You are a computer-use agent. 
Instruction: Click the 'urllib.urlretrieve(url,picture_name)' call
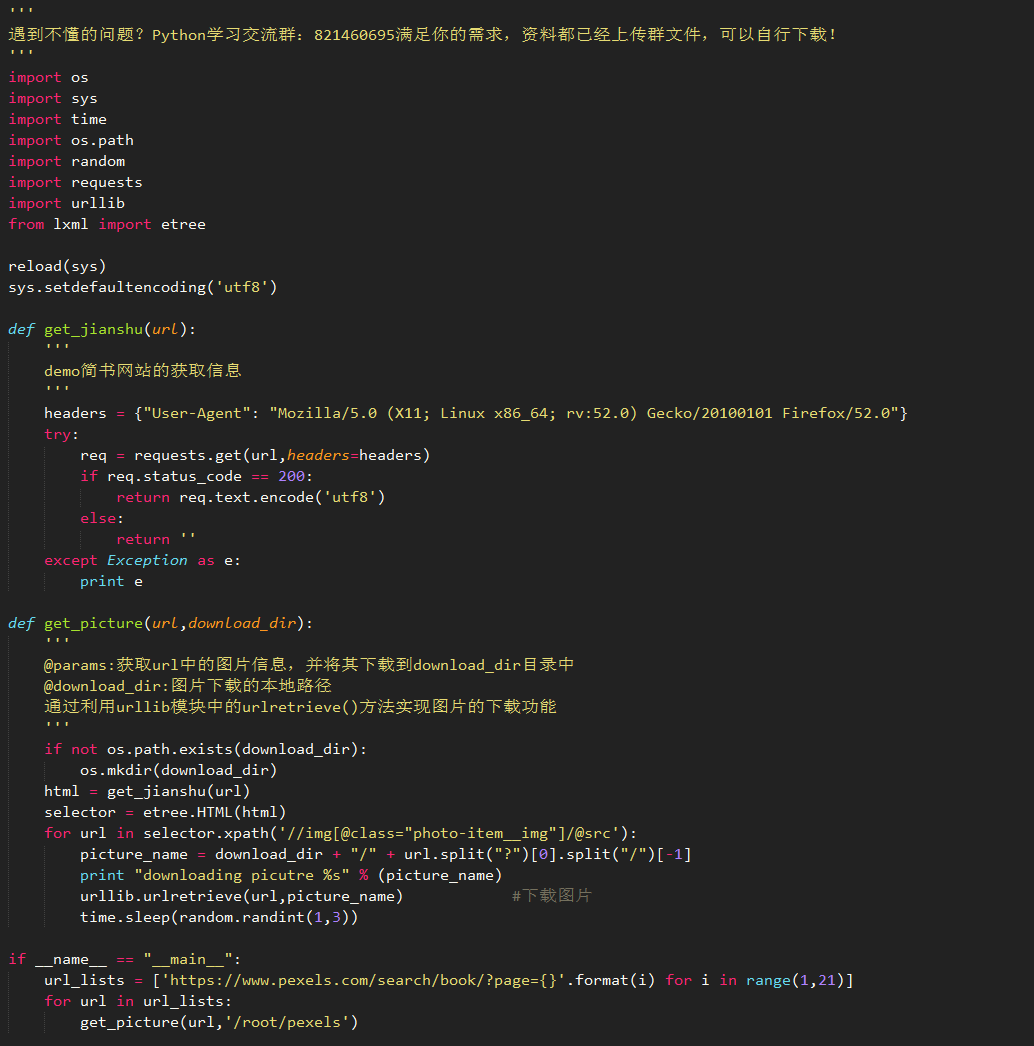(241, 897)
